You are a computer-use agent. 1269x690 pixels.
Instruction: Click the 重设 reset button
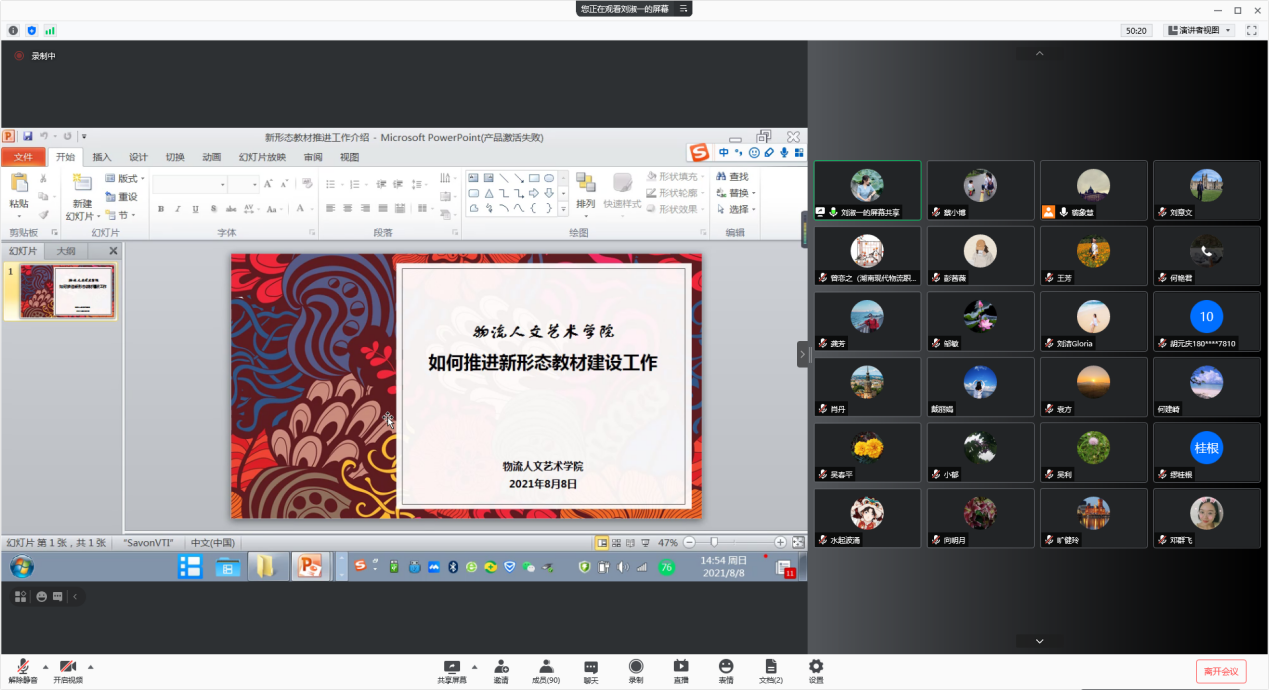(121, 197)
